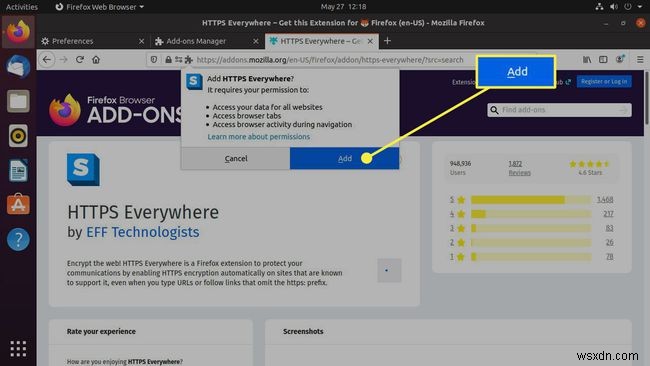Open the 83 three-star reviews count
This screenshot has height=366, width=650.
(x=609, y=228)
